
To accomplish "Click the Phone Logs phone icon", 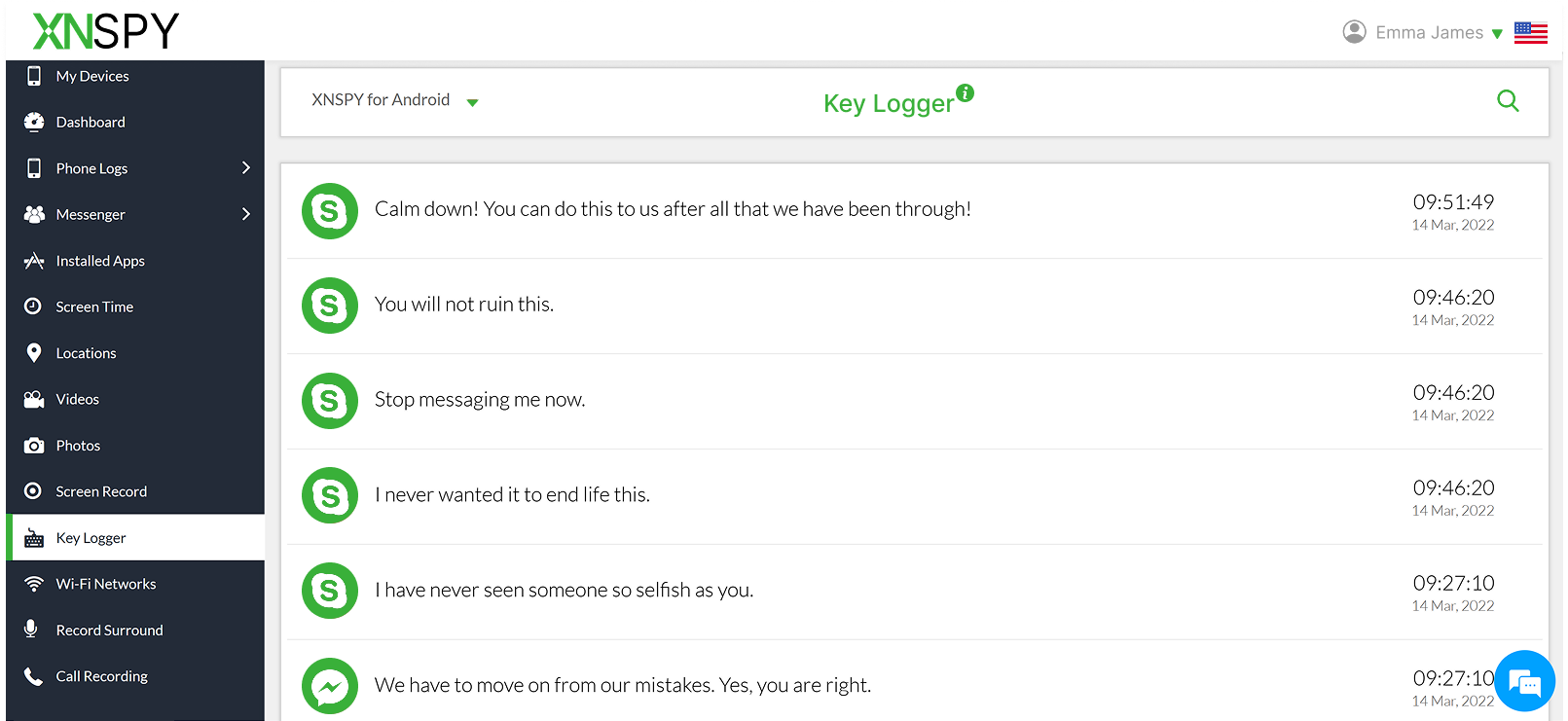I will 34,168.
